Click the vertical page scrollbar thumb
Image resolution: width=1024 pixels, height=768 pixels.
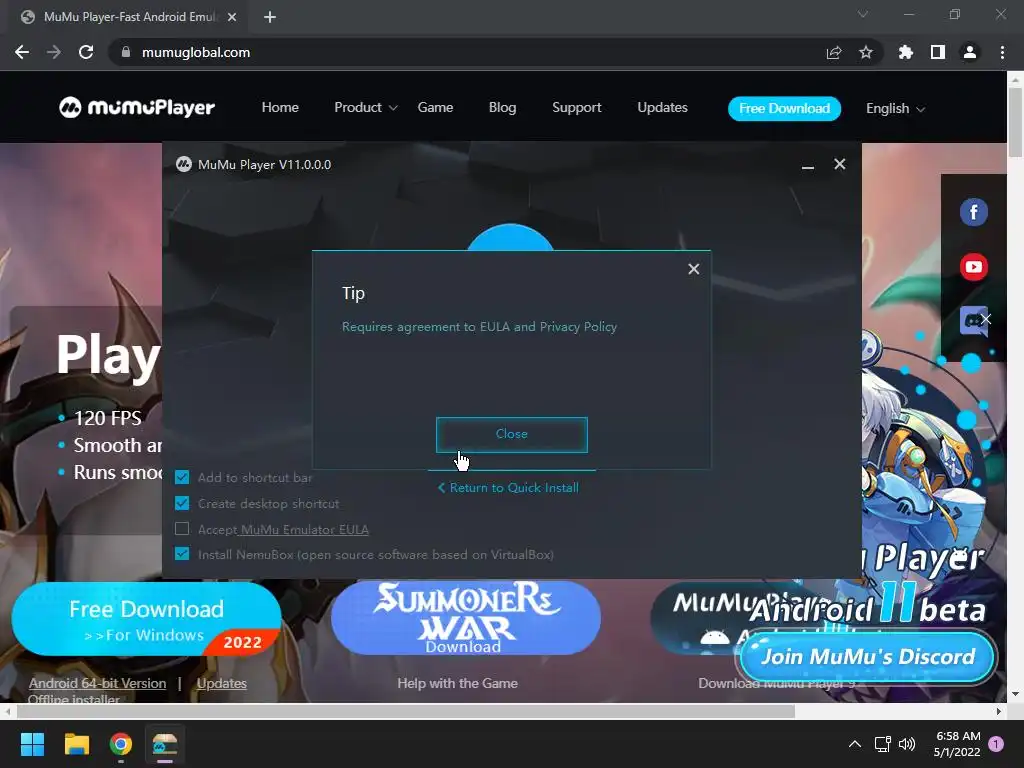[x=1015, y=122]
